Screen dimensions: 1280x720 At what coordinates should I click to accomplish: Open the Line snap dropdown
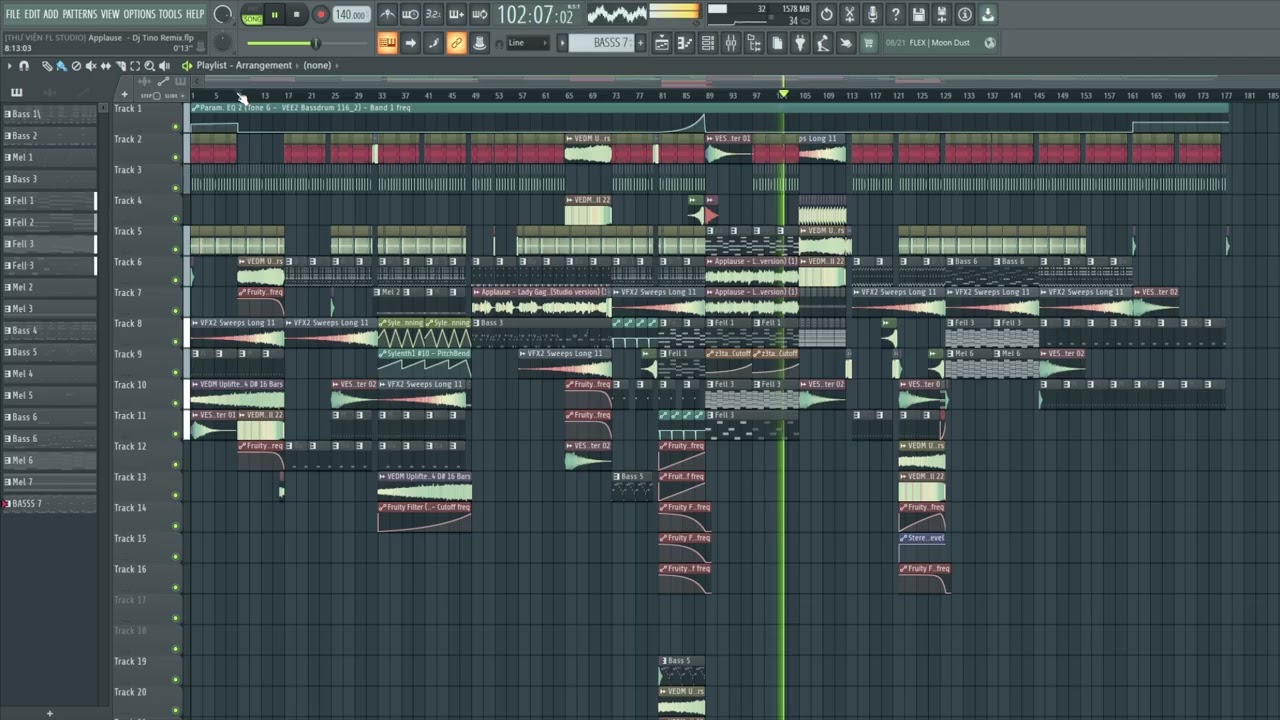527,43
